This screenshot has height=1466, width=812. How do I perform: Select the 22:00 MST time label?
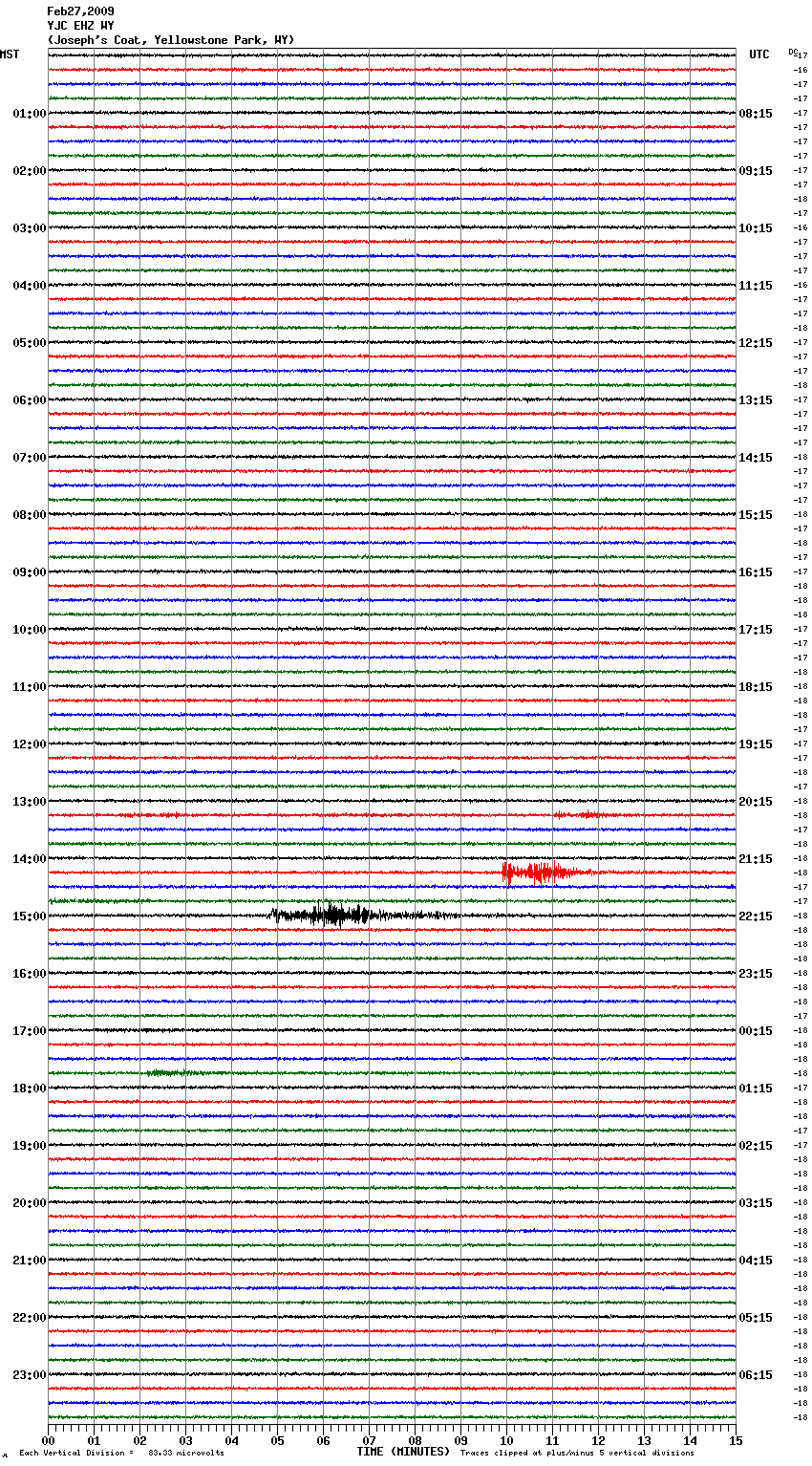(x=30, y=1318)
